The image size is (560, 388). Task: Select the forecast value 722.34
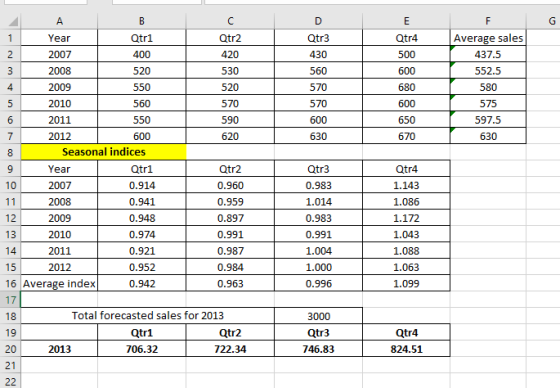pyautogui.click(x=230, y=349)
